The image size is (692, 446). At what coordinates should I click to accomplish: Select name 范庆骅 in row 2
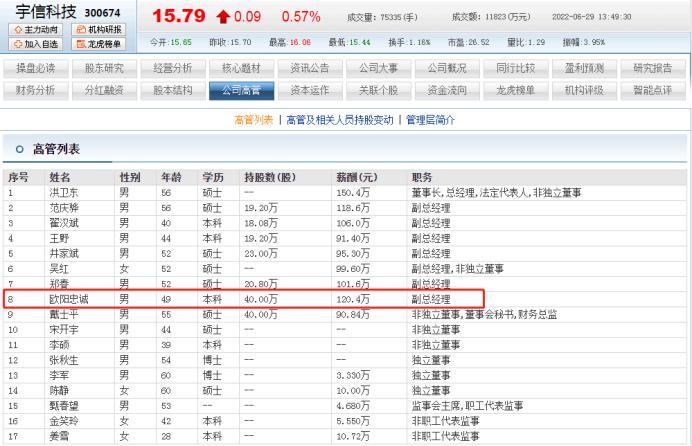click(x=64, y=208)
